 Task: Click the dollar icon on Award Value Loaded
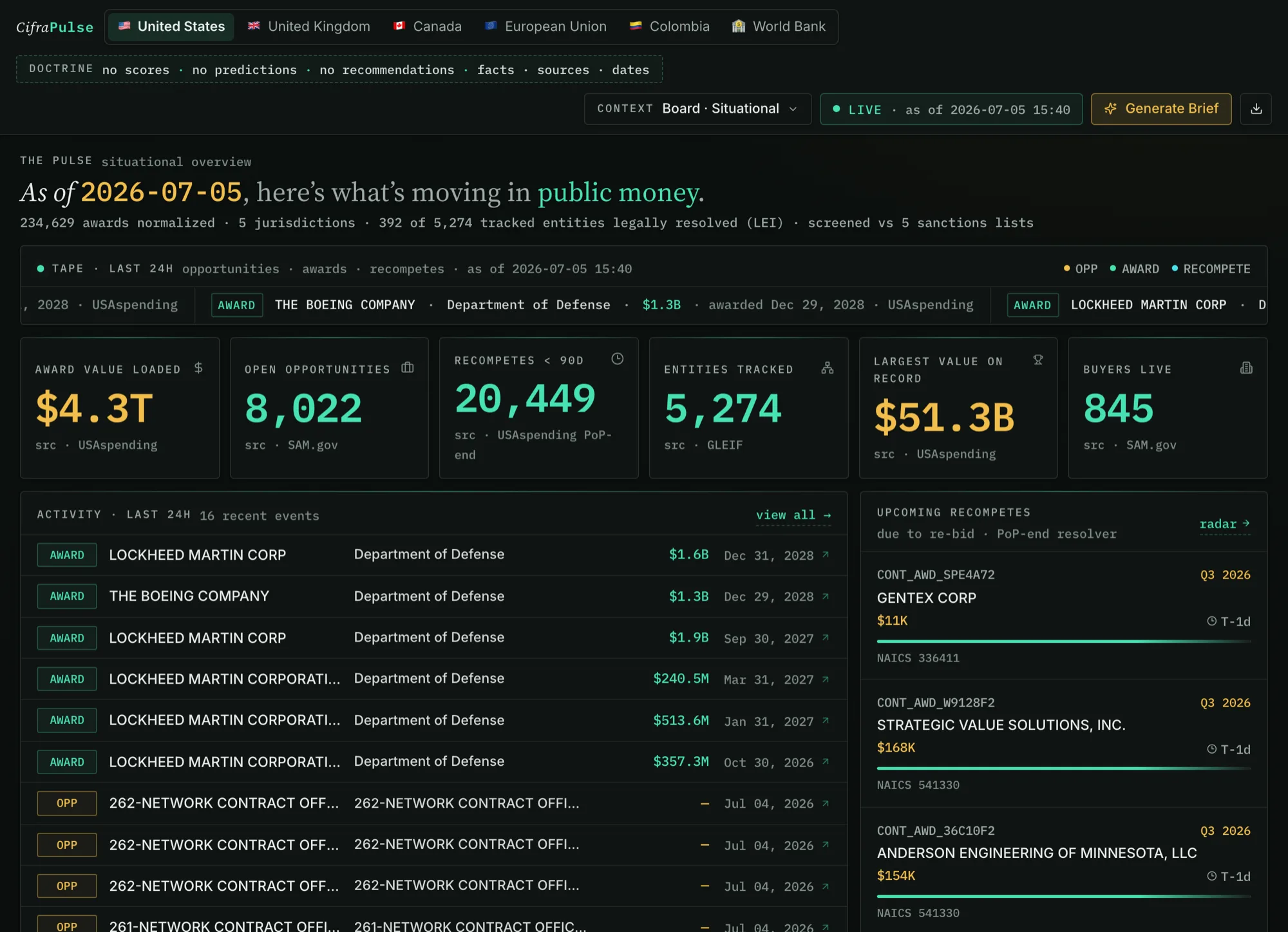pyautogui.click(x=198, y=368)
